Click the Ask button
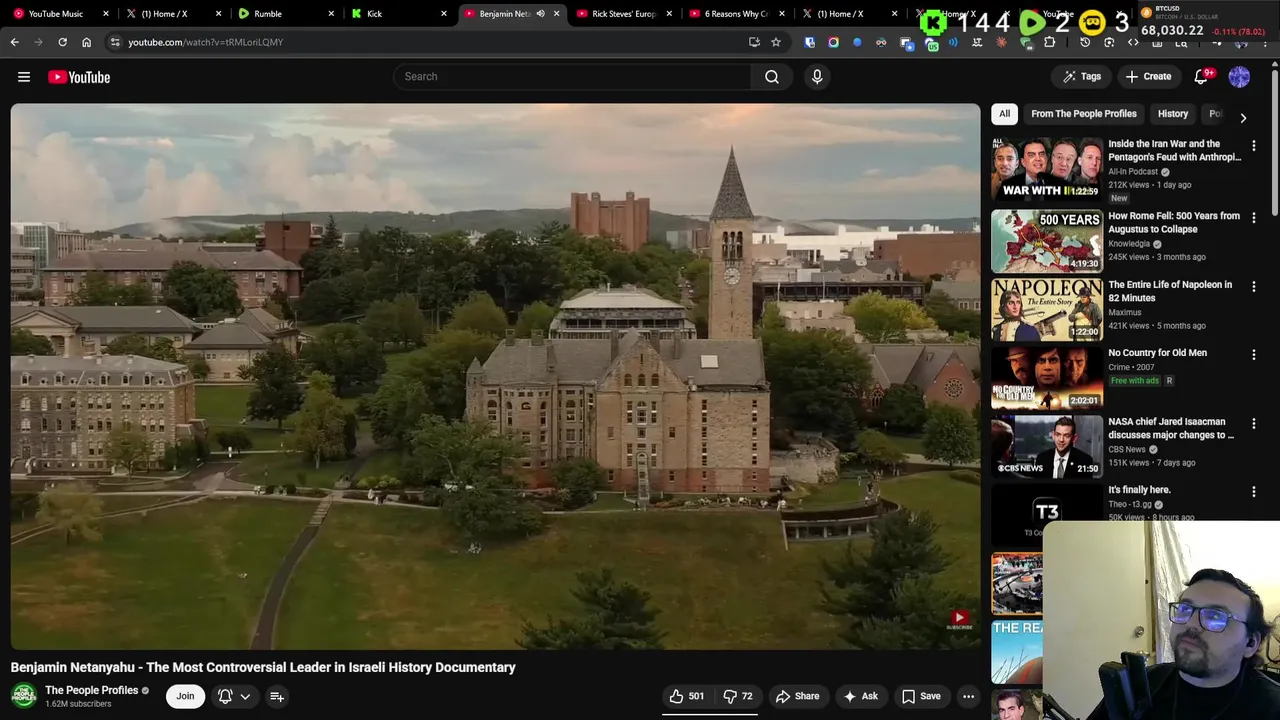Image resolution: width=1280 pixels, height=720 pixels. tap(861, 696)
